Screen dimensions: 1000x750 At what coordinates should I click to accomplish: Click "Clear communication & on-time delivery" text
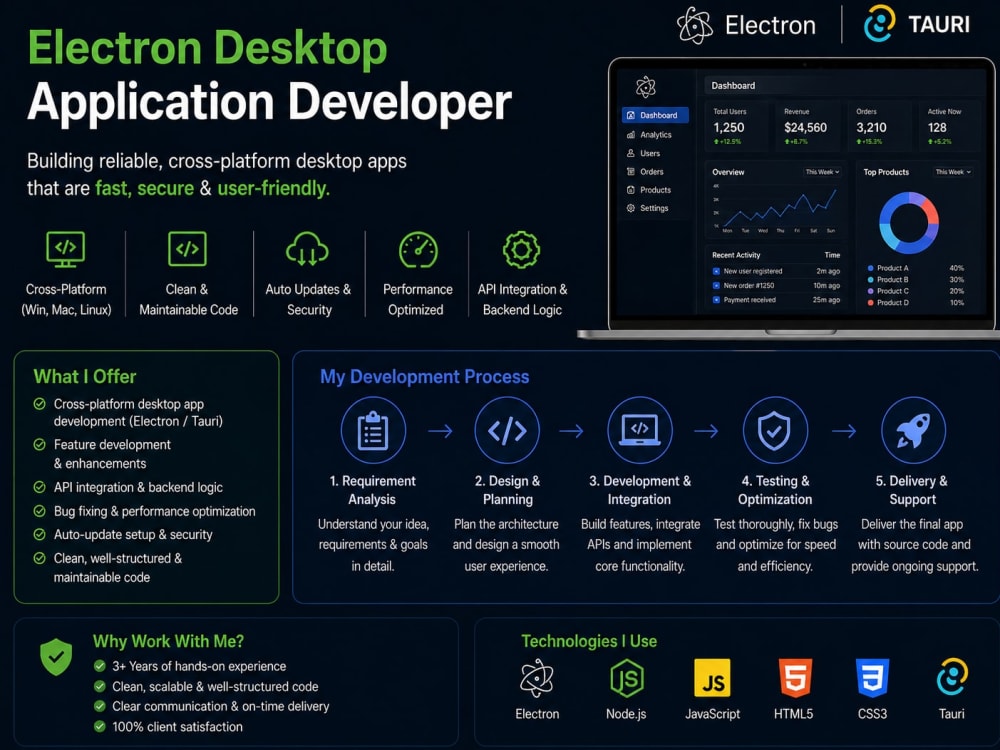221,706
